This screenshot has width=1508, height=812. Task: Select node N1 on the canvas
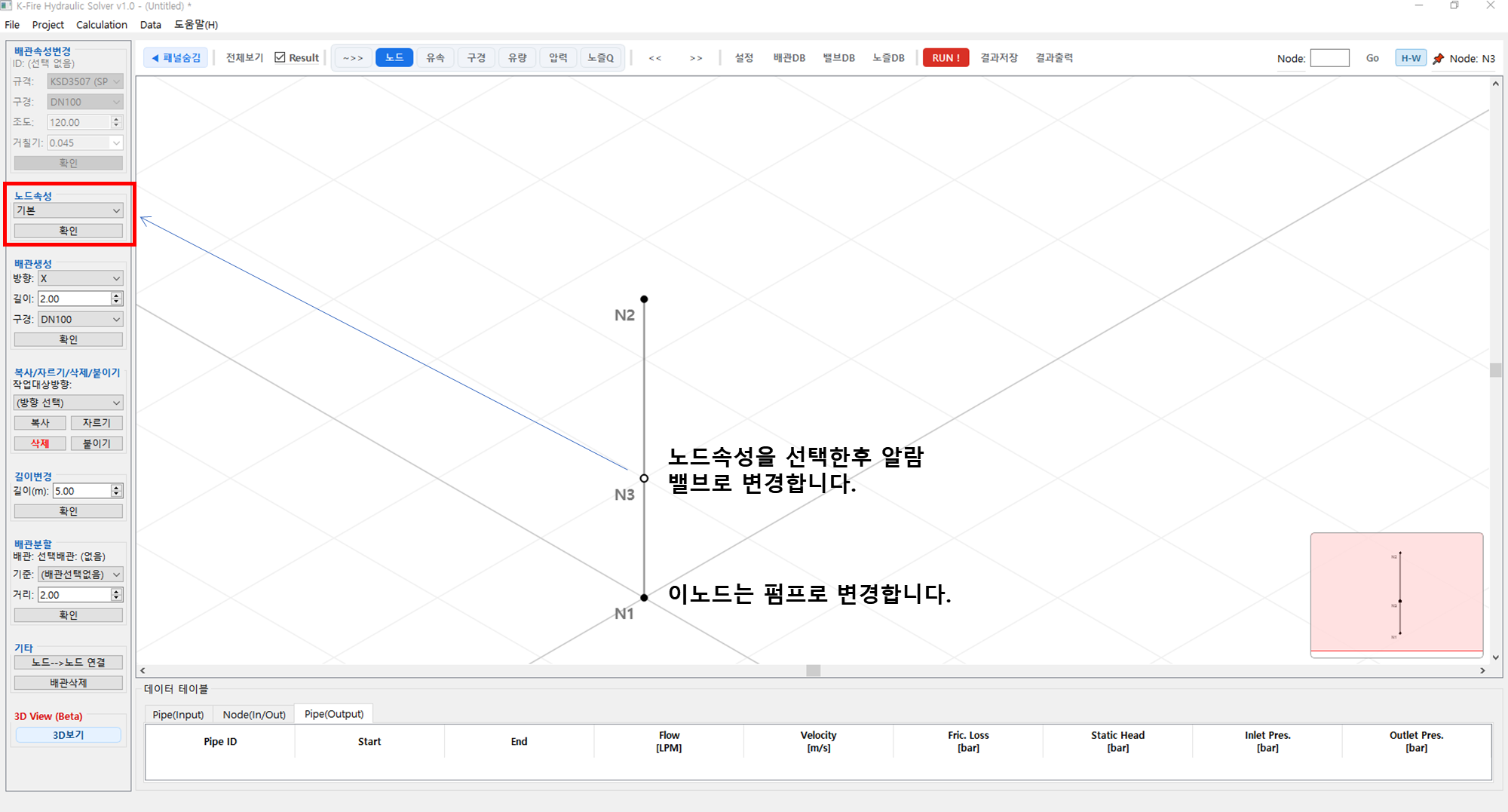click(644, 597)
